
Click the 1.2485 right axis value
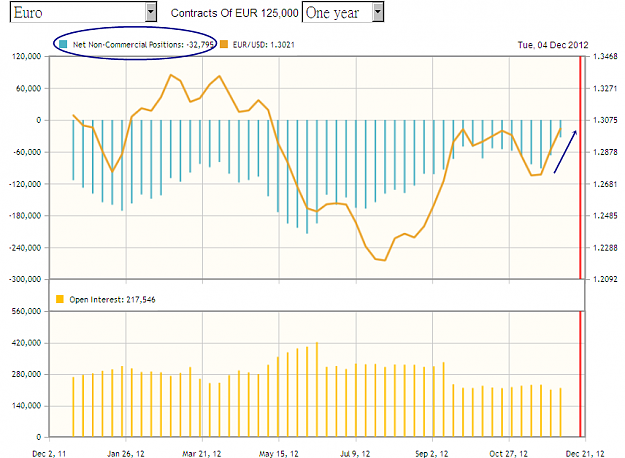pyautogui.click(x=605, y=215)
